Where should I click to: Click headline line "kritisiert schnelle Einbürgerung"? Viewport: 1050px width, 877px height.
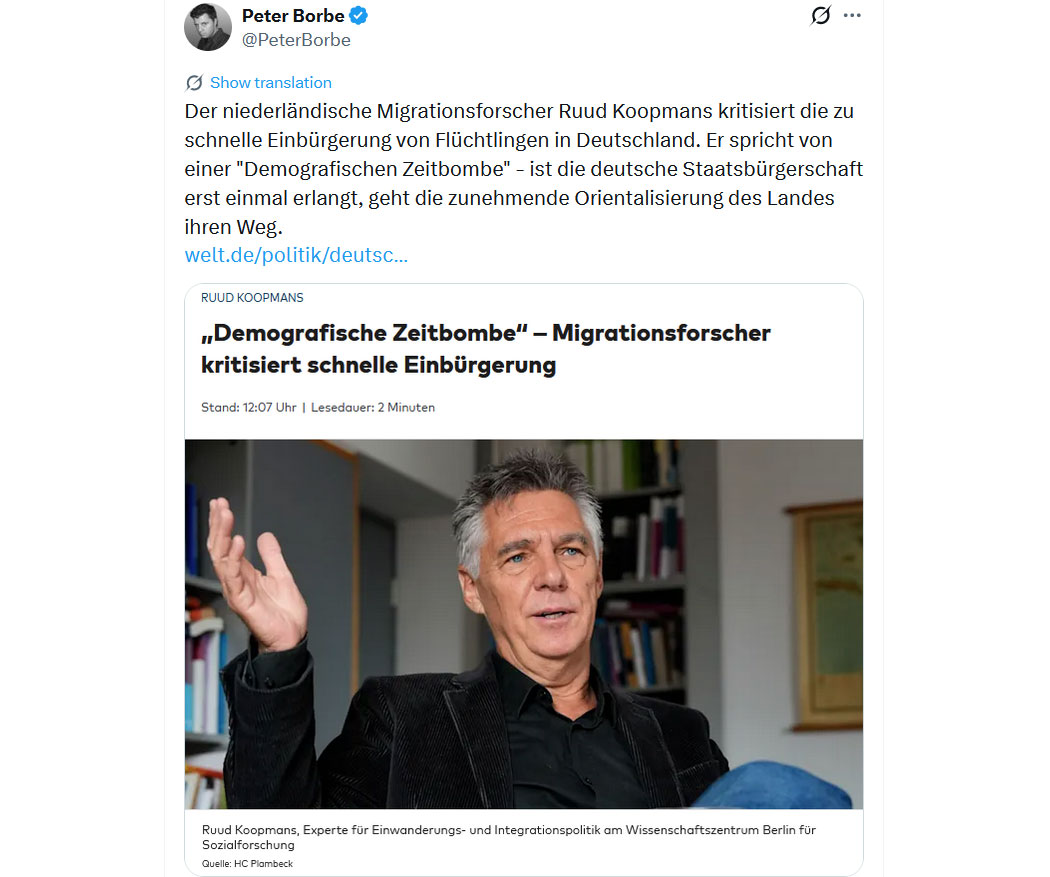click(378, 365)
